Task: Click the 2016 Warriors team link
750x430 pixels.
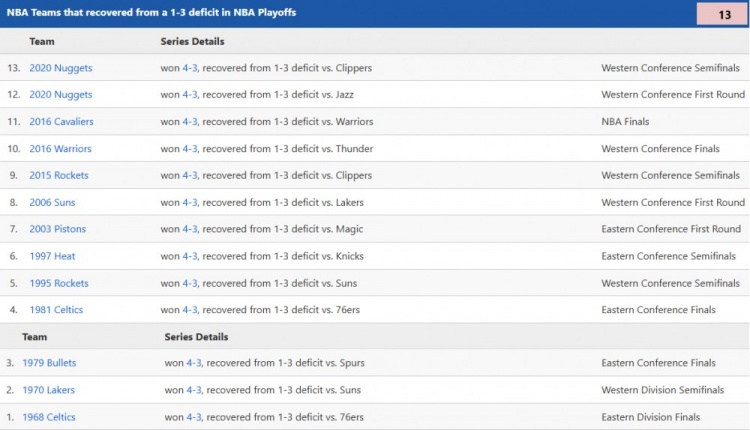Action: (x=60, y=149)
